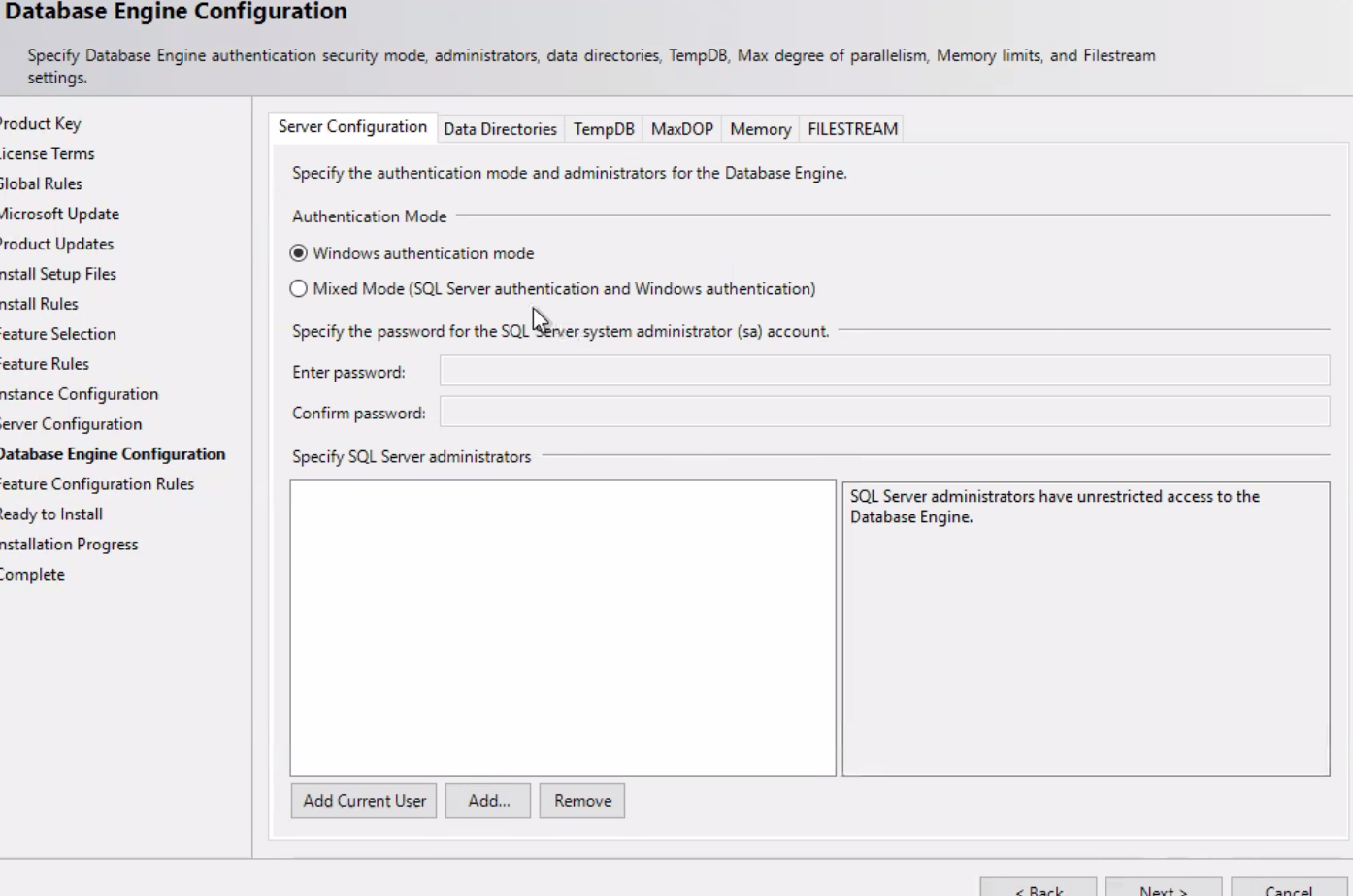Click the Add... button for administrators
Image resolution: width=1353 pixels, height=896 pixels.
click(487, 800)
